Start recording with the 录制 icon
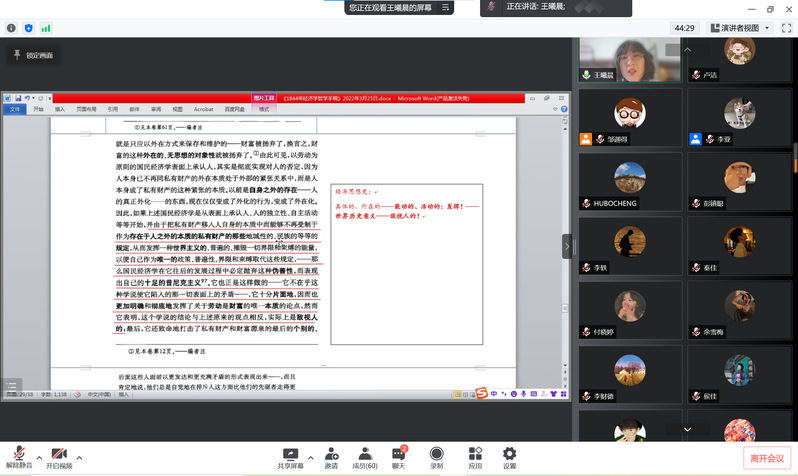 437,456
